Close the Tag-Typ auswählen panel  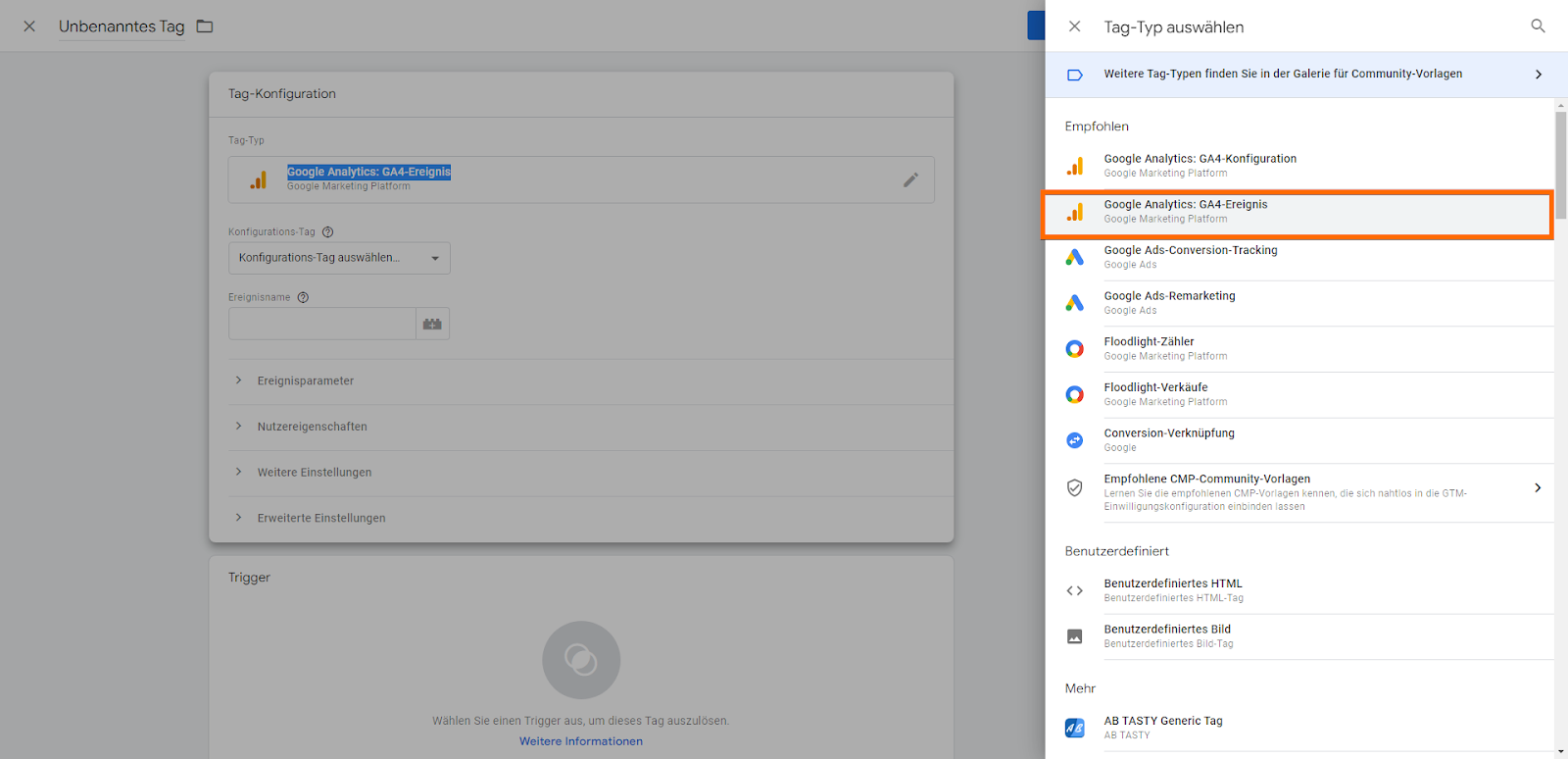pyautogui.click(x=1075, y=26)
